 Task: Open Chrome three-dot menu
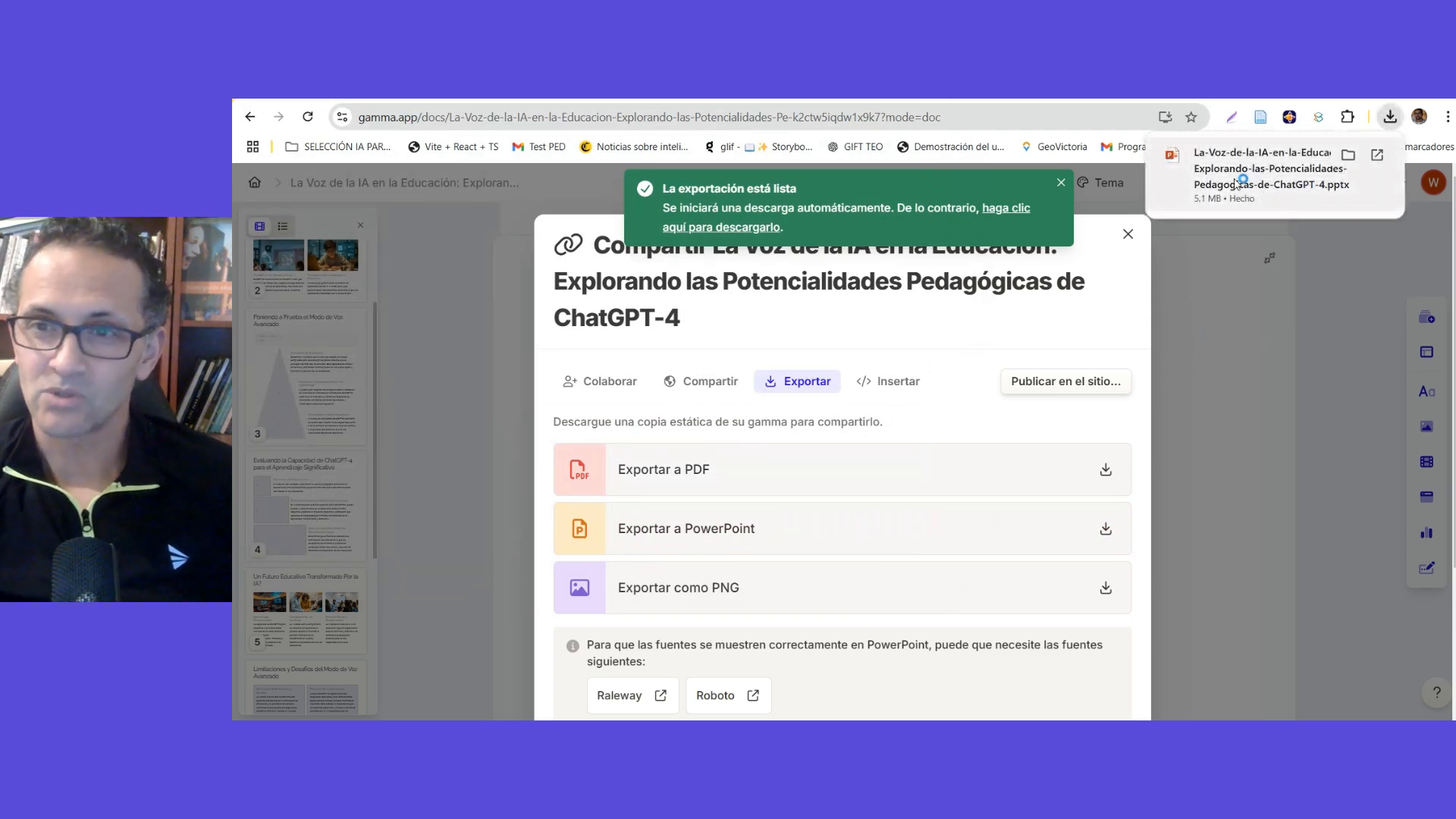[1447, 117]
